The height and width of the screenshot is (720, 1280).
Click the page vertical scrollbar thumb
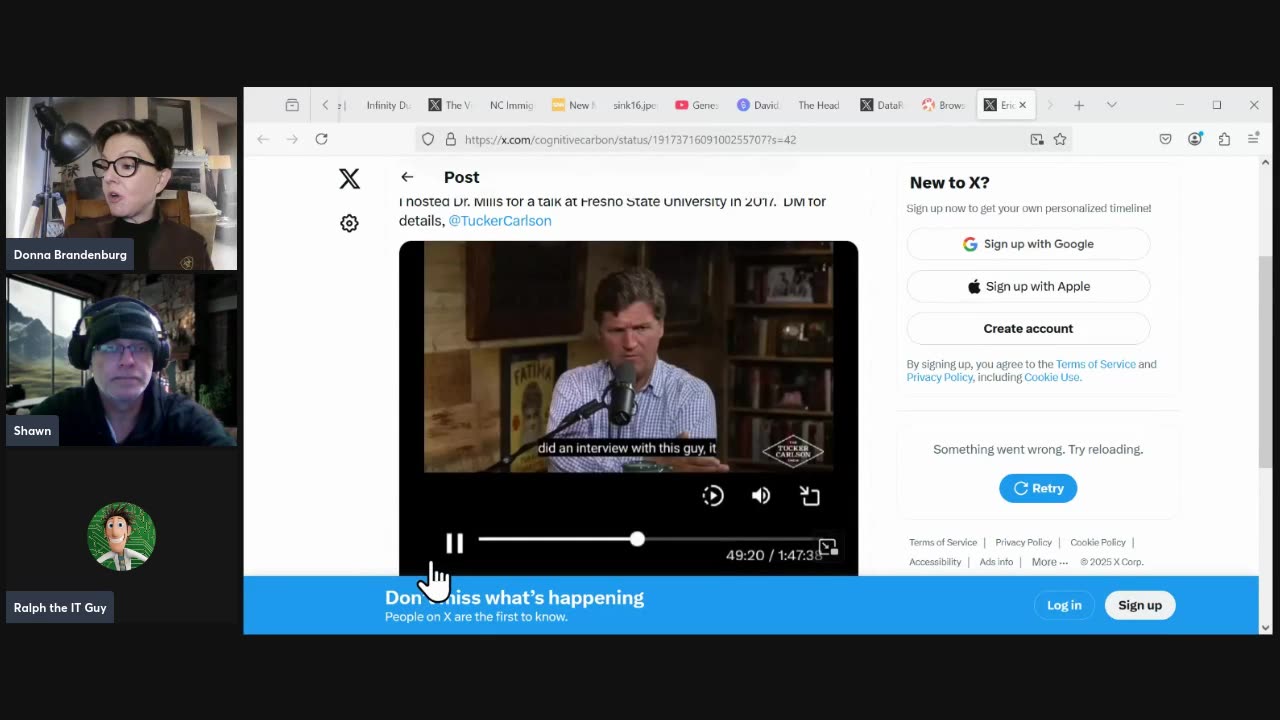coord(1265,361)
